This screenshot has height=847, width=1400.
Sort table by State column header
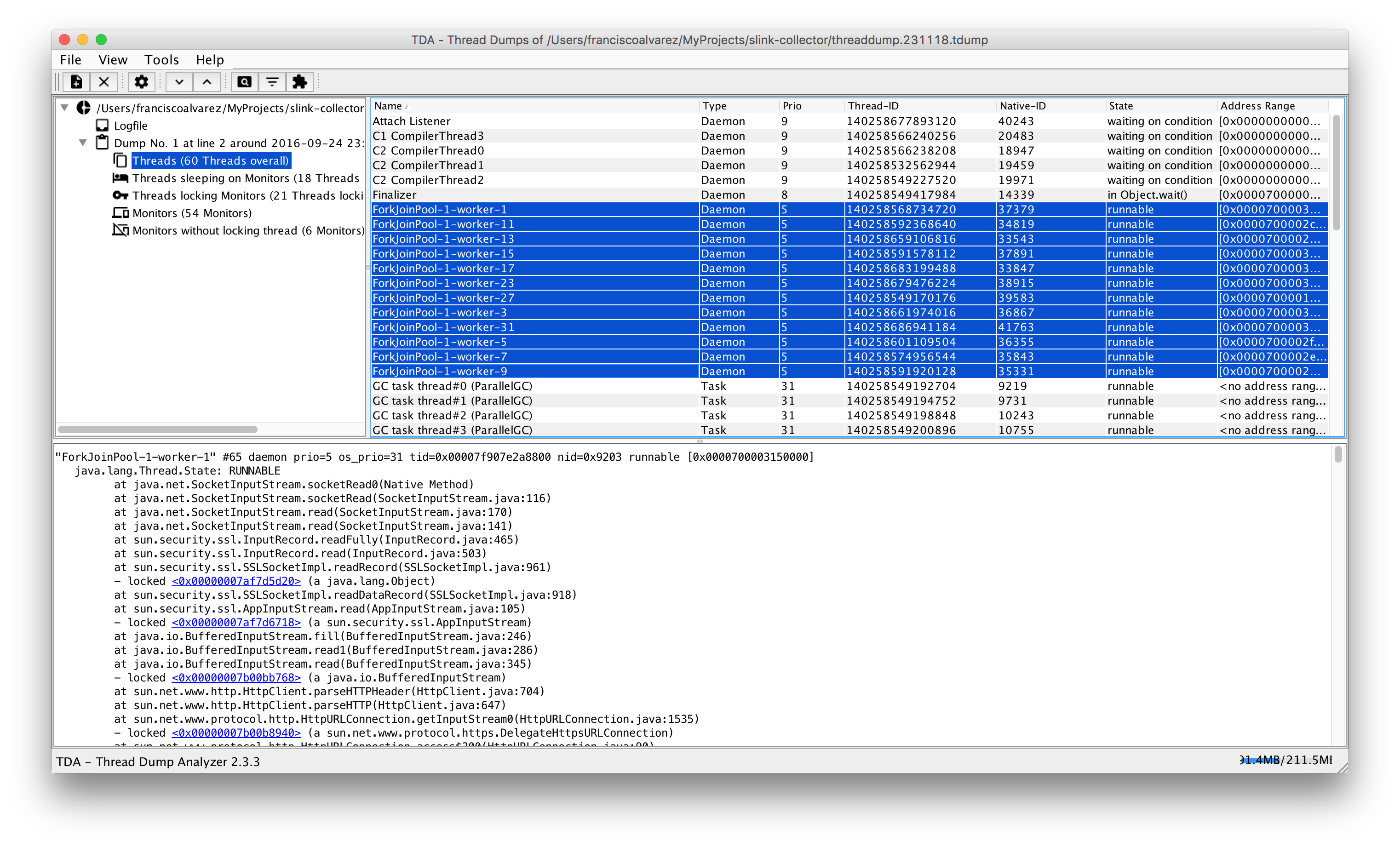coord(1161,106)
